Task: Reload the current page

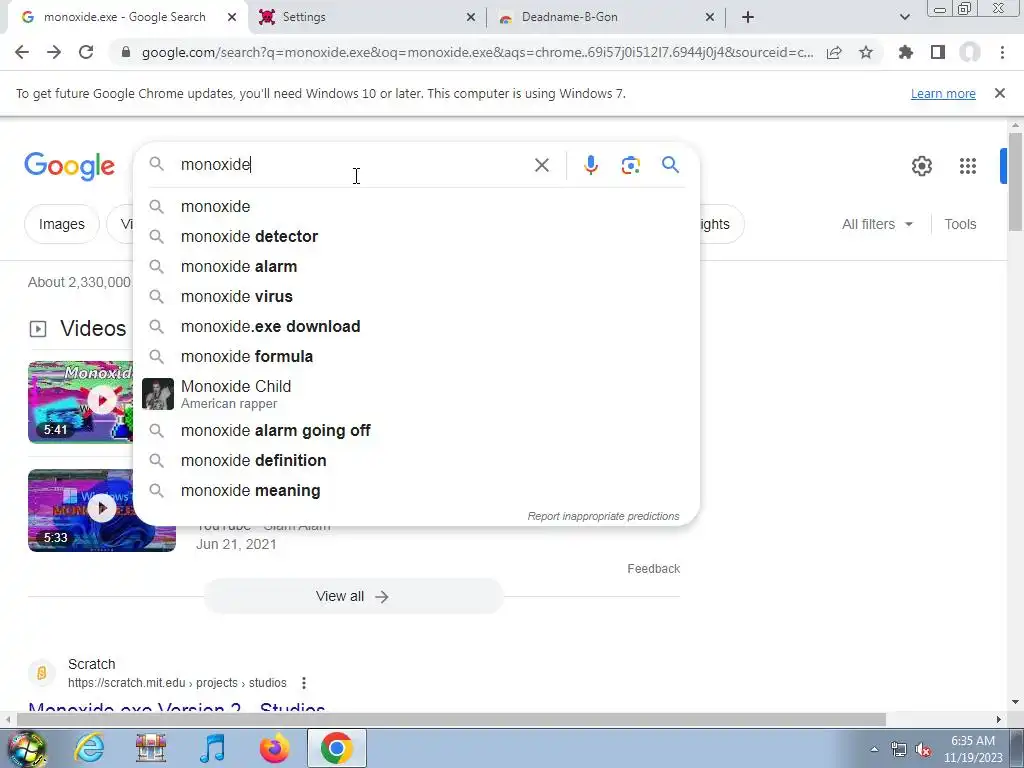Action: pyautogui.click(x=86, y=52)
